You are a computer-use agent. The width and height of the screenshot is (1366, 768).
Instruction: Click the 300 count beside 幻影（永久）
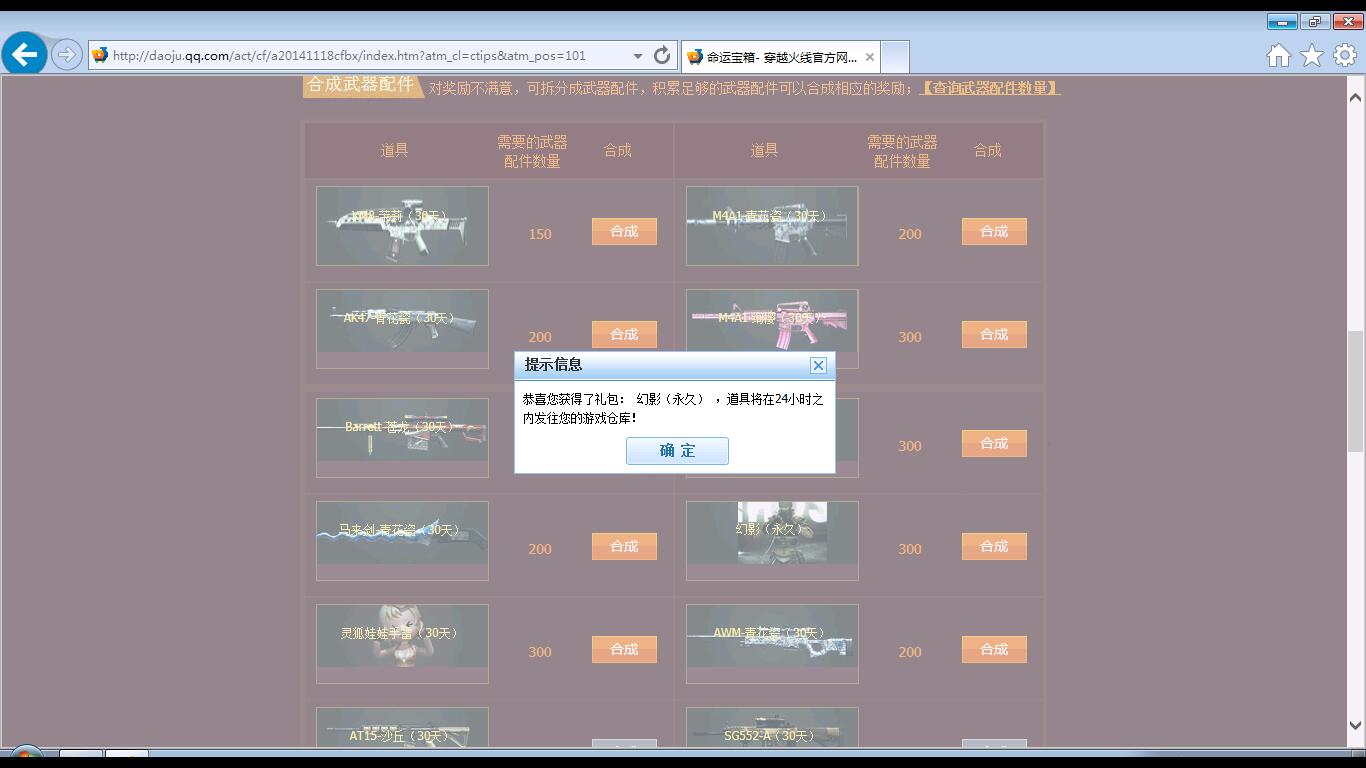[x=910, y=549]
